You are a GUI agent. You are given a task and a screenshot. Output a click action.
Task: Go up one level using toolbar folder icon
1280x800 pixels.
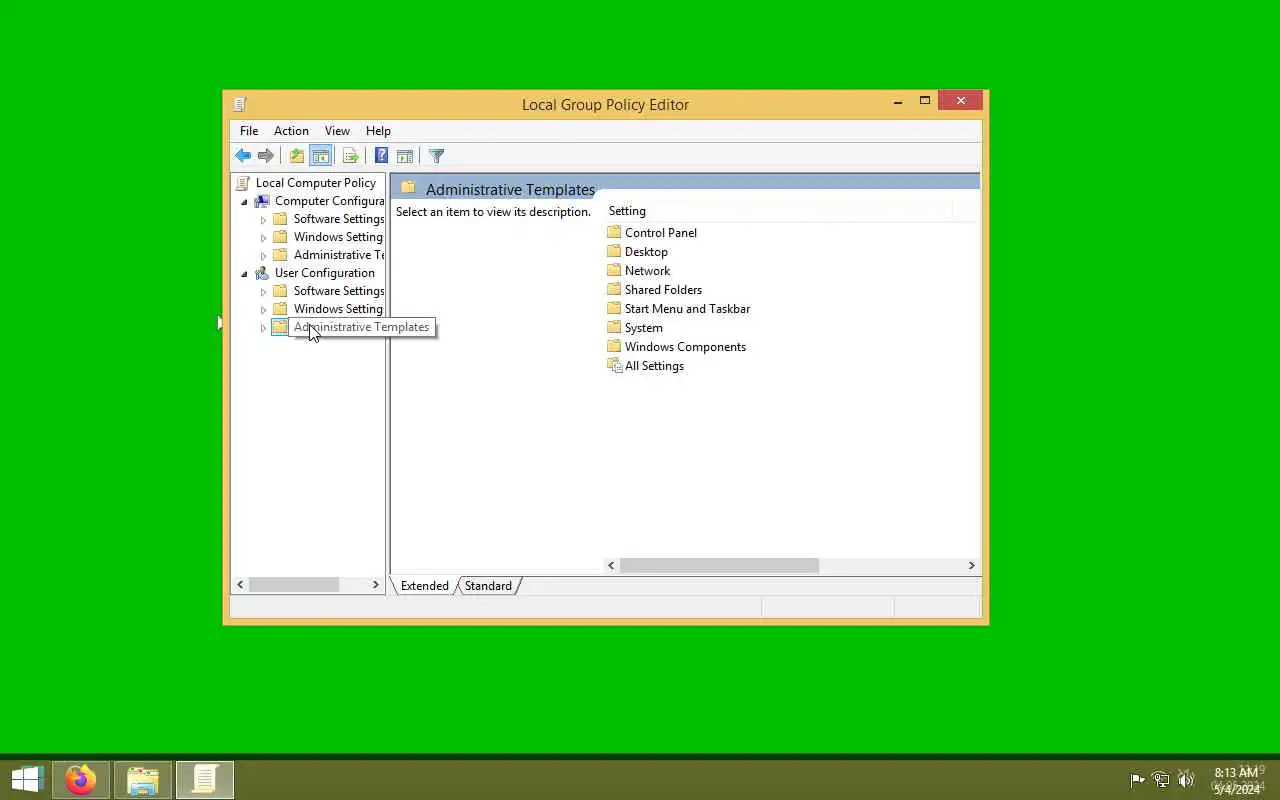tap(297, 156)
